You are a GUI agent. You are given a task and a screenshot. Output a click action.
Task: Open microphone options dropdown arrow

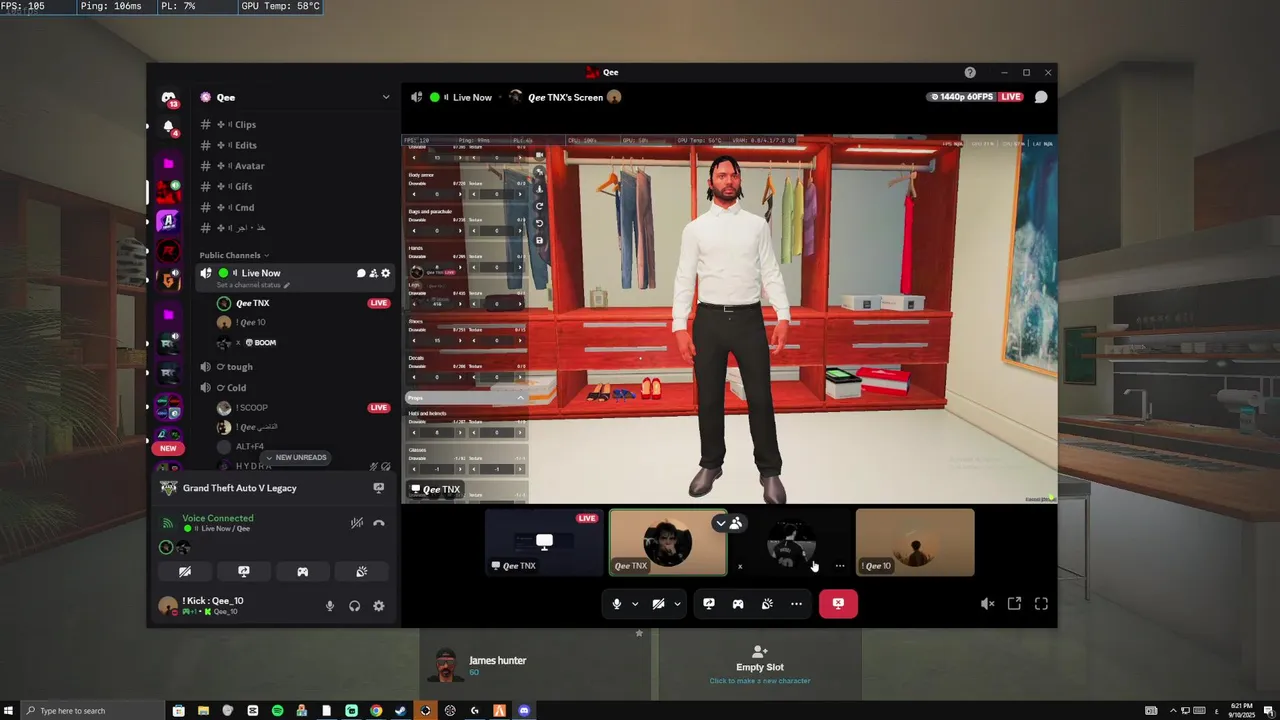coord(634,604)
